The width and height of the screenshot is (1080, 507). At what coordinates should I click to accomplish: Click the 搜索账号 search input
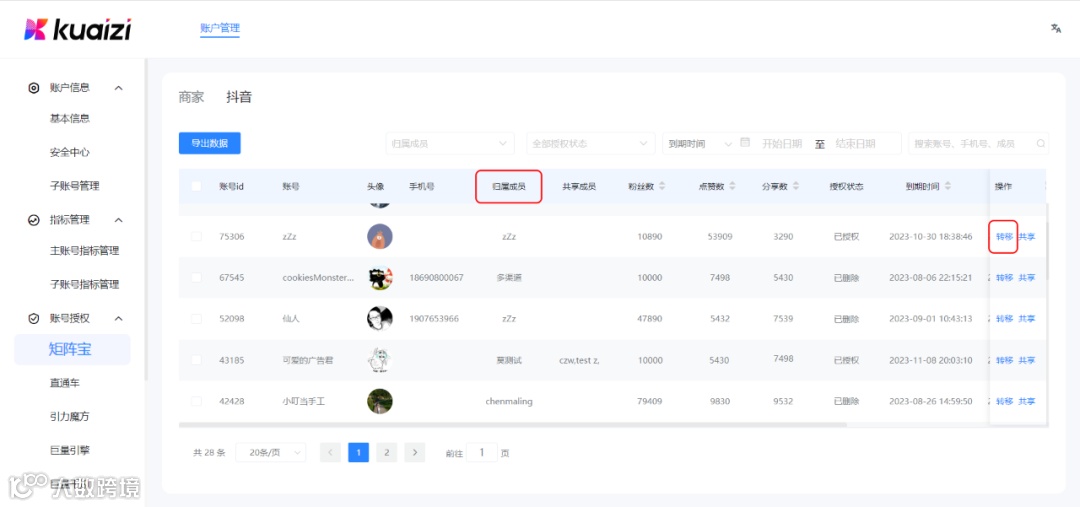click(x=979, y=143)
